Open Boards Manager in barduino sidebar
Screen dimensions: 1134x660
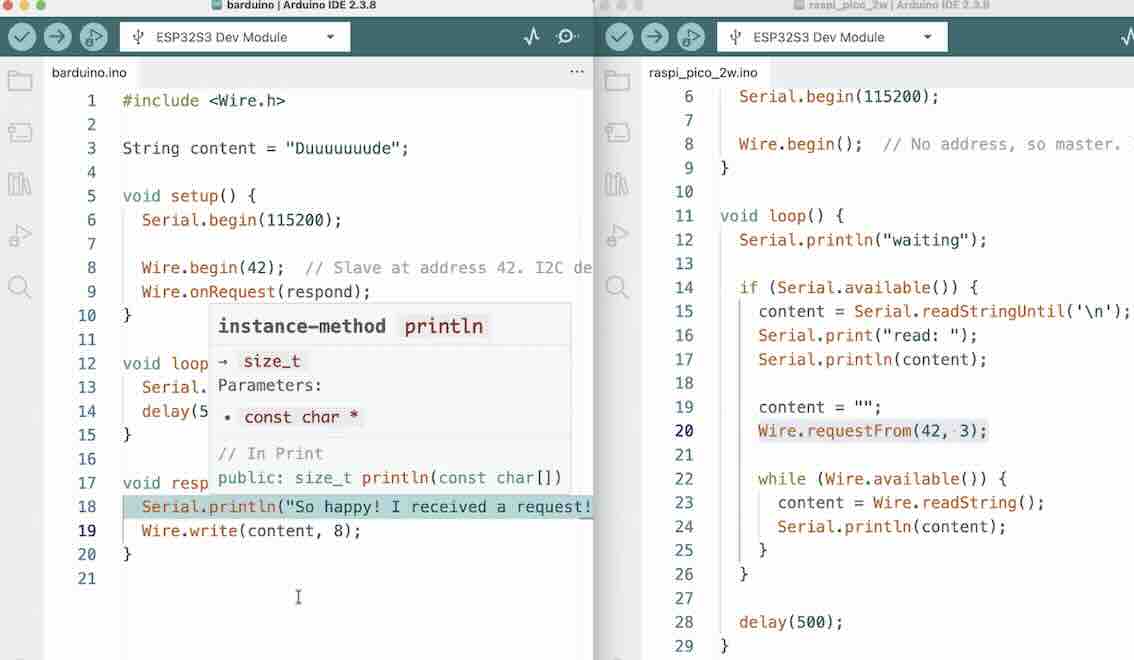coord(20,132)
